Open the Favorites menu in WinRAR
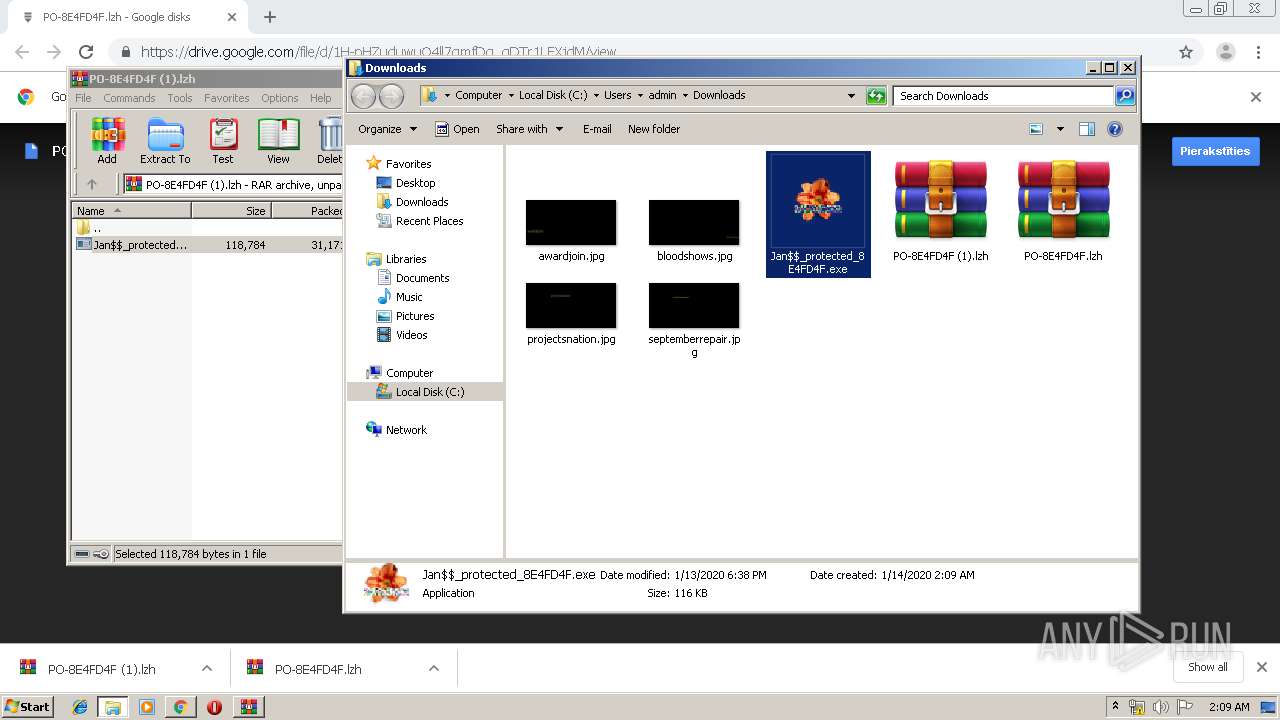The width and height of the screenshot is (1280, 720). tap(227, 98)
